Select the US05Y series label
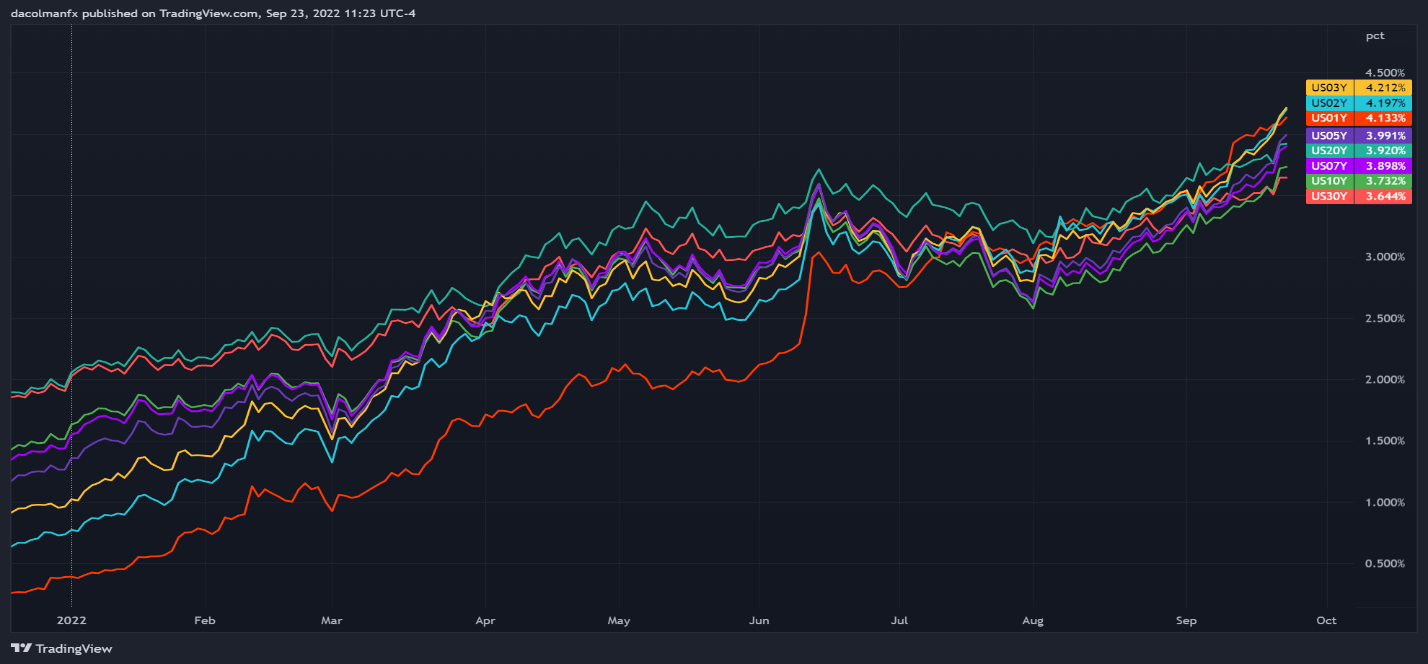The image size is (1428, 664). (x=1330, y=135)
